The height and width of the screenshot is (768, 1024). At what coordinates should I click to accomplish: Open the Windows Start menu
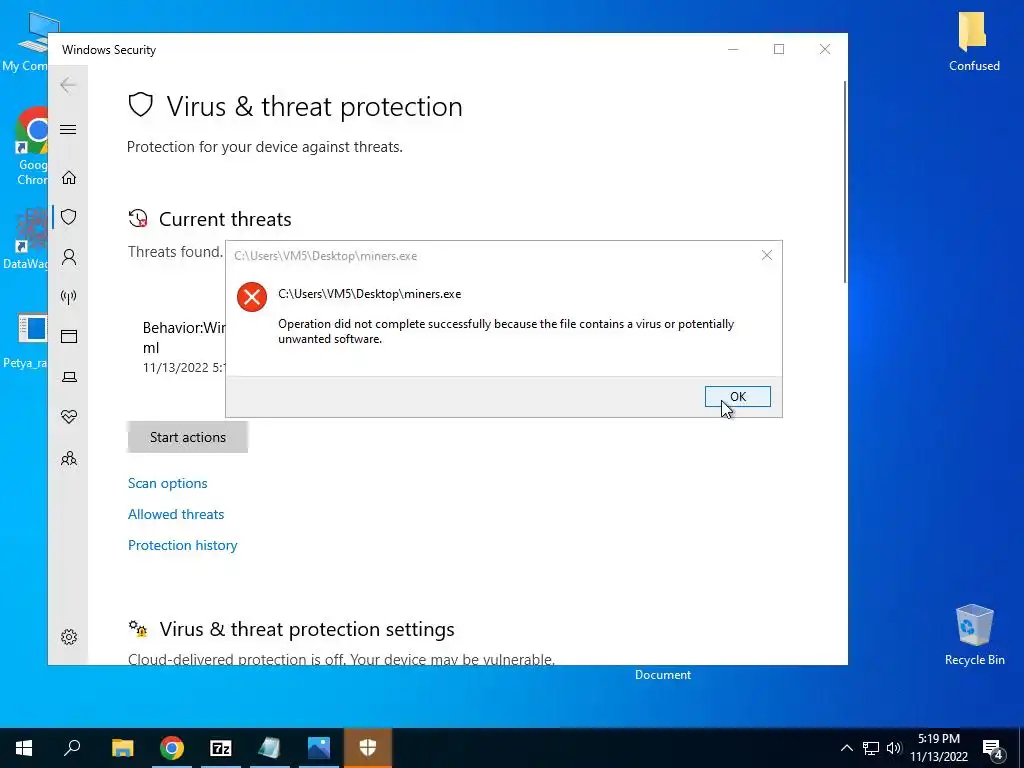click(x=24, y=748)
